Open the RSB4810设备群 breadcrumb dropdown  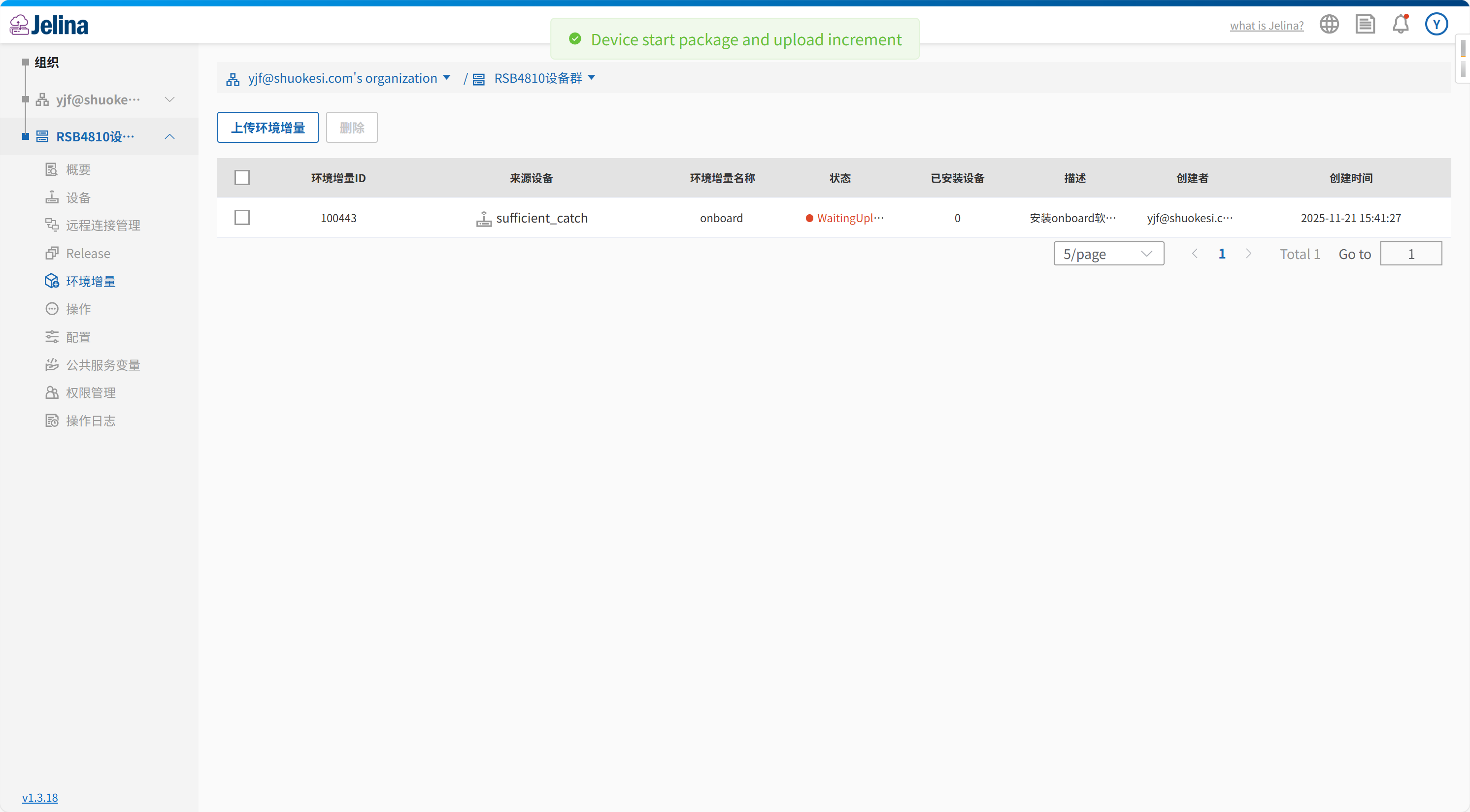(x=591, y=78)
